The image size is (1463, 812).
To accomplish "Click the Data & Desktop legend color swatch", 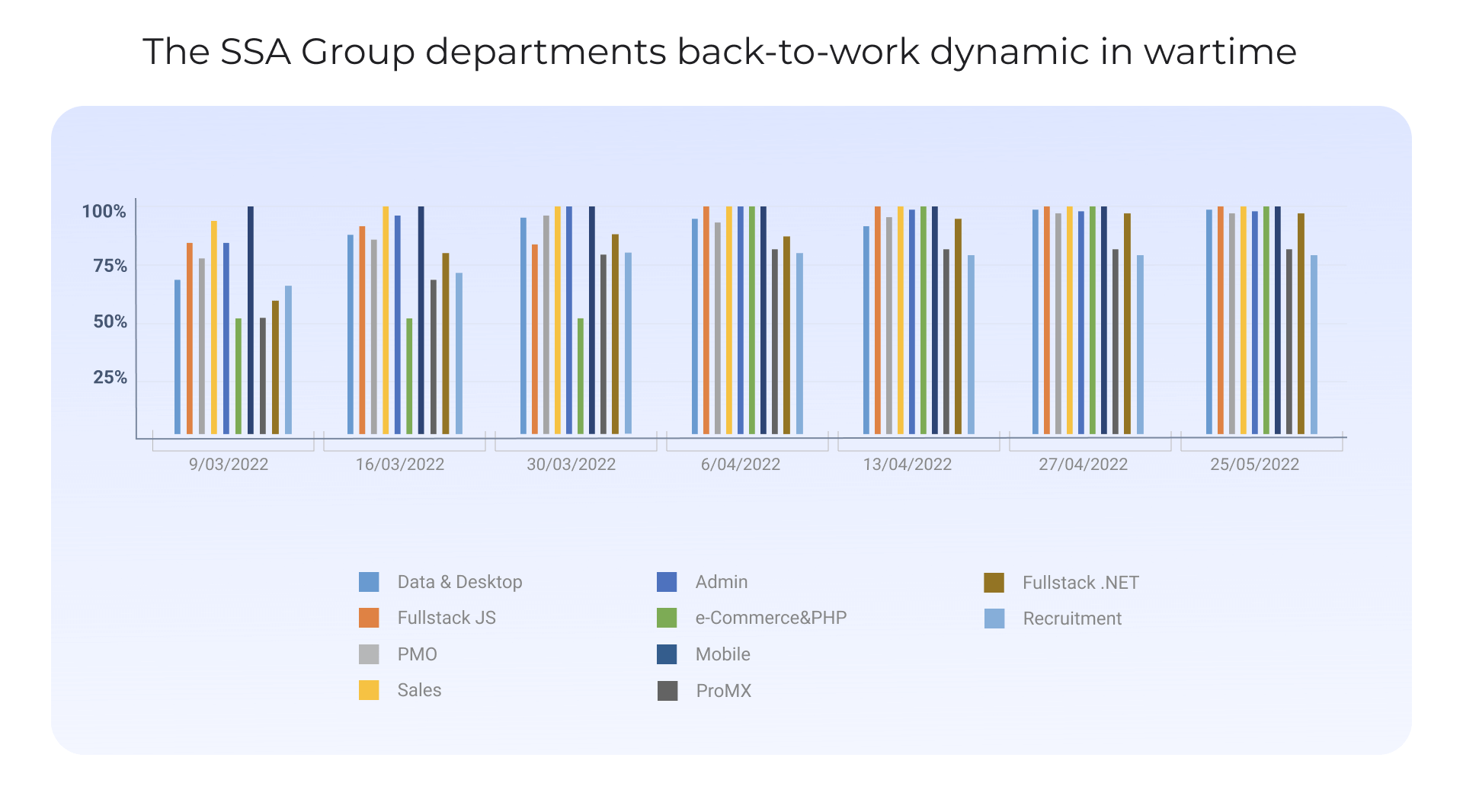I will [x=369, y=582].
